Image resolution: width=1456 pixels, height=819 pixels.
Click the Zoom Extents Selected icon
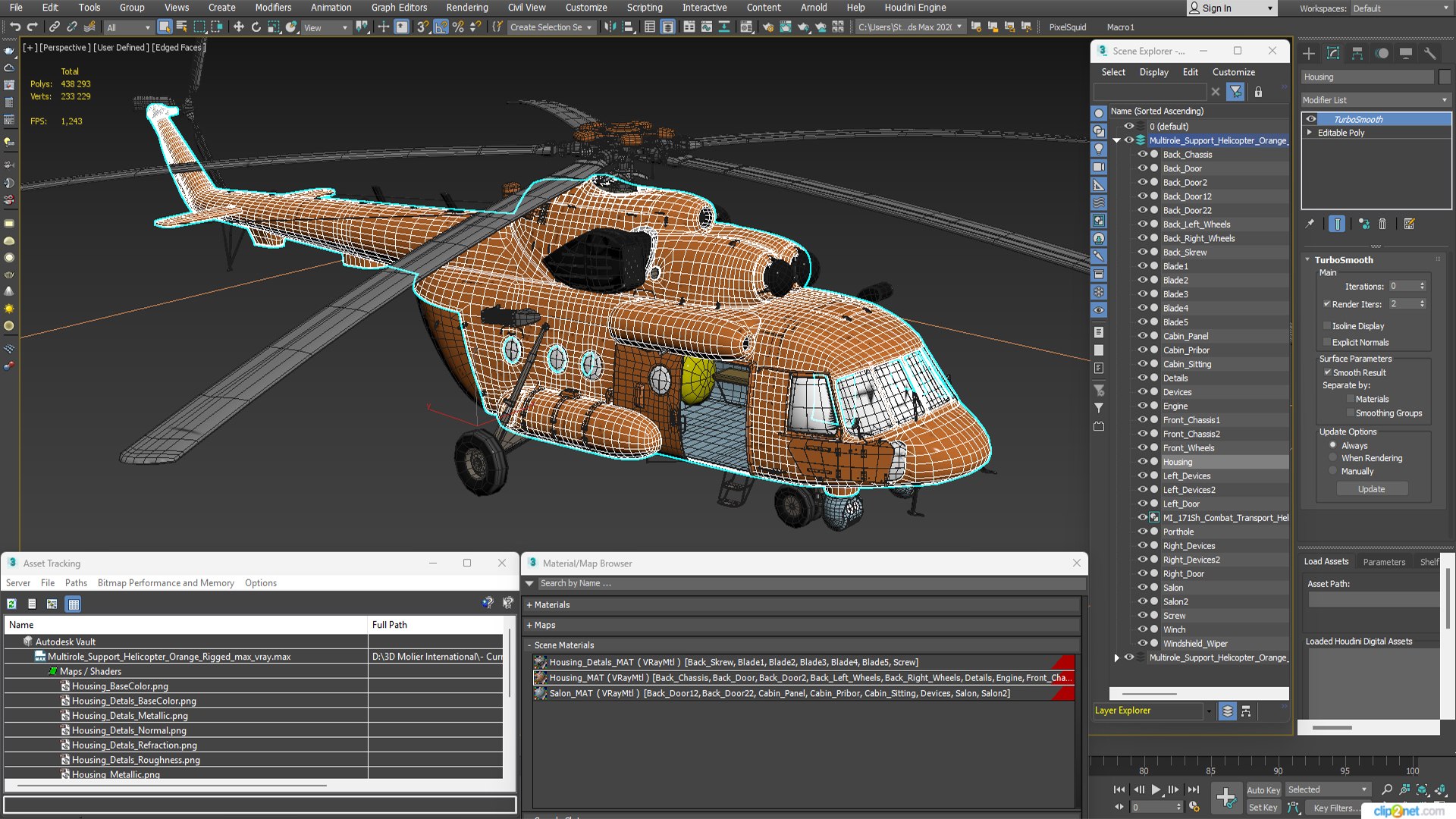click(1422, 789)
